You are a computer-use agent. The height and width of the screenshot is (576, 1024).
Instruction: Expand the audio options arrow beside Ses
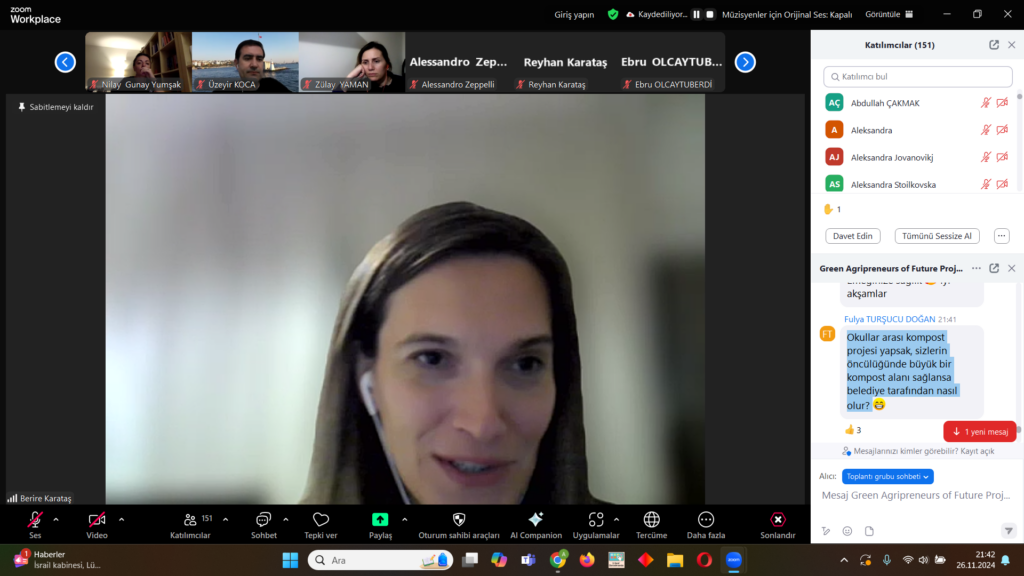pyautogui.click(x=56, y=519)
